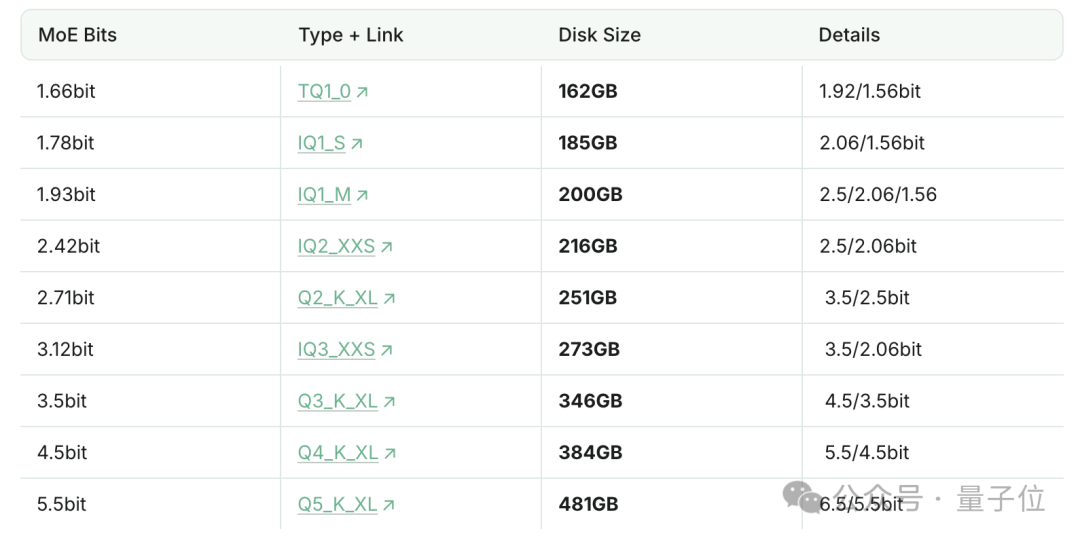This screenshot has width=1080, height=542.
Task: Open the IQ1_M quant link
Action: pyautogui.click(x=324, y=195)
